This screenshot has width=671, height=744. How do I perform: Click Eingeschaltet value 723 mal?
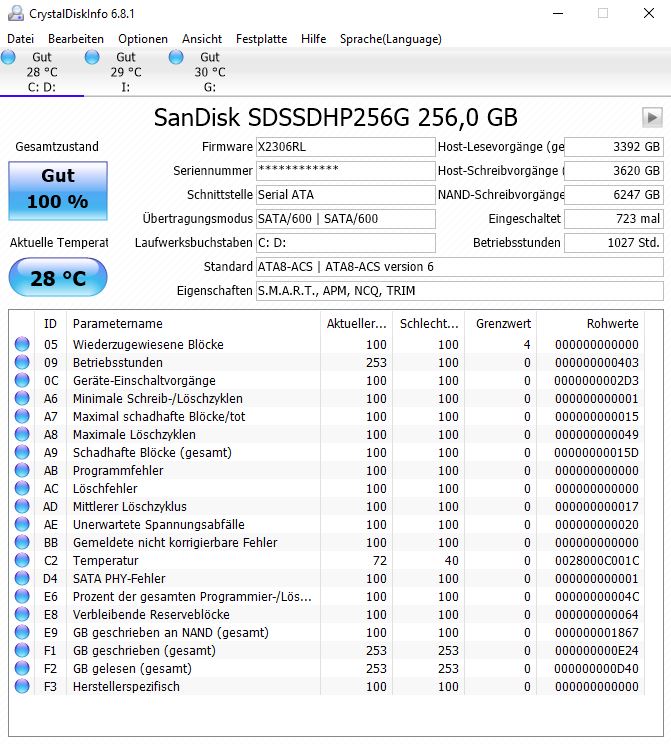[x=614, y=219]
